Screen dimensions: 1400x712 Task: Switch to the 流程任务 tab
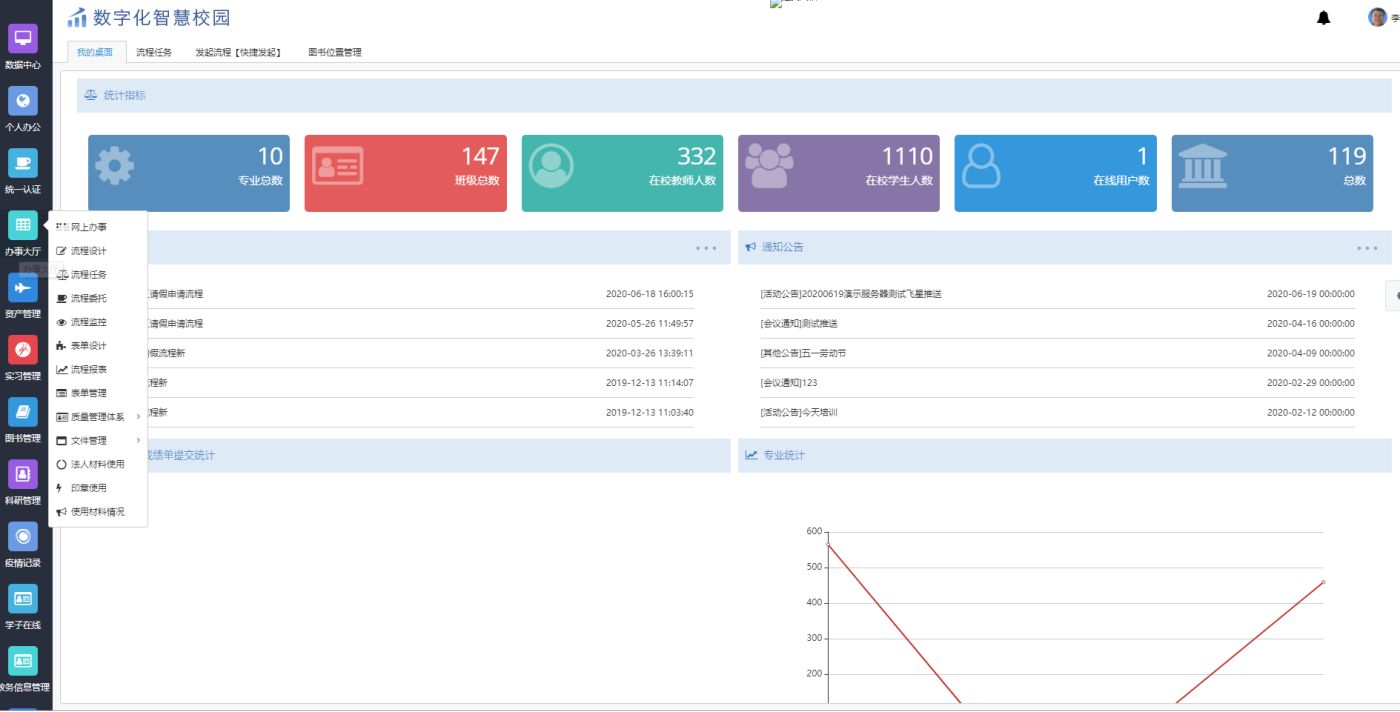point(154,52)
